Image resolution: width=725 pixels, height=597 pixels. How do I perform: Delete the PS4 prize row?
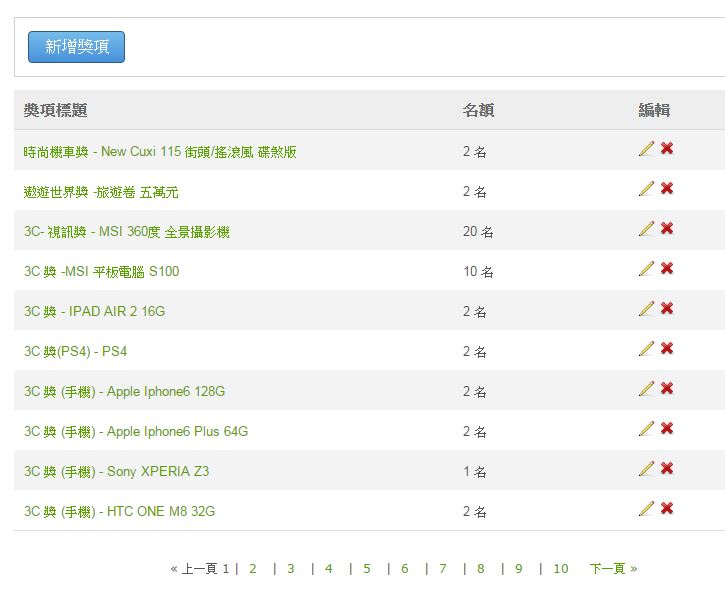point(667,348)
